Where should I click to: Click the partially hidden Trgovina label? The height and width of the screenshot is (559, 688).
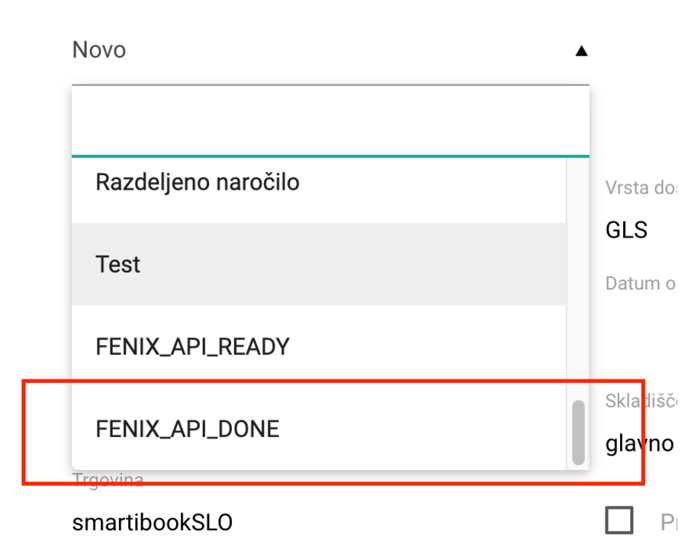pyautogui.click(x=108, y=479)
